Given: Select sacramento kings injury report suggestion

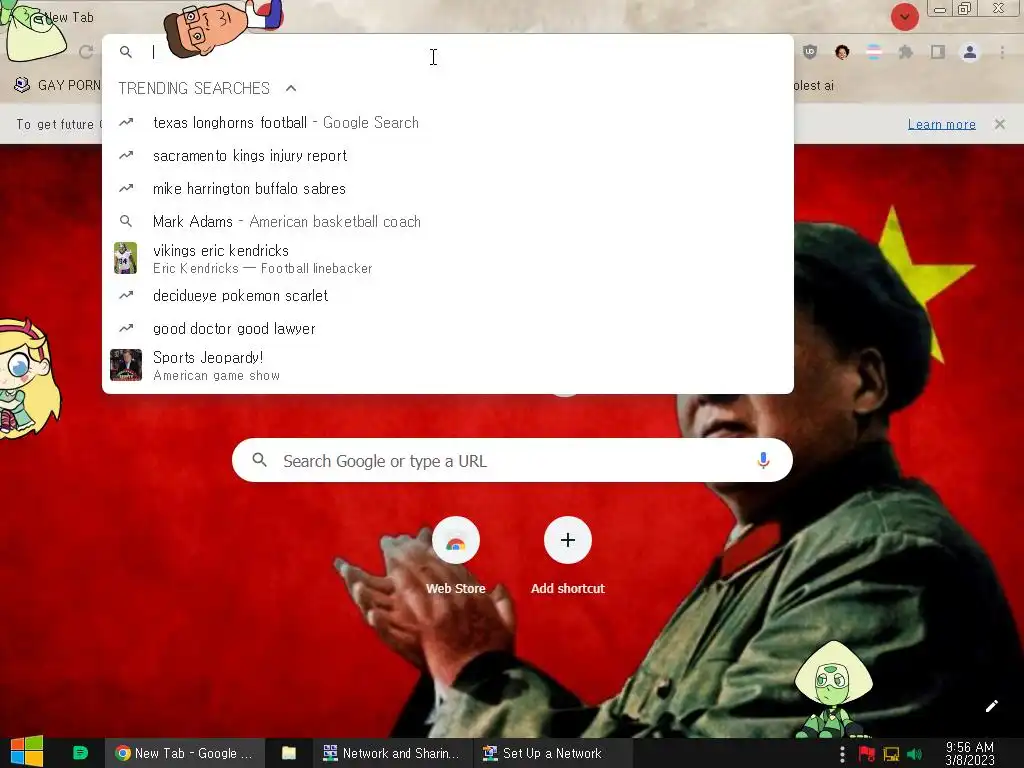Looking at the screenshot, I should click(x=448, y=155).
